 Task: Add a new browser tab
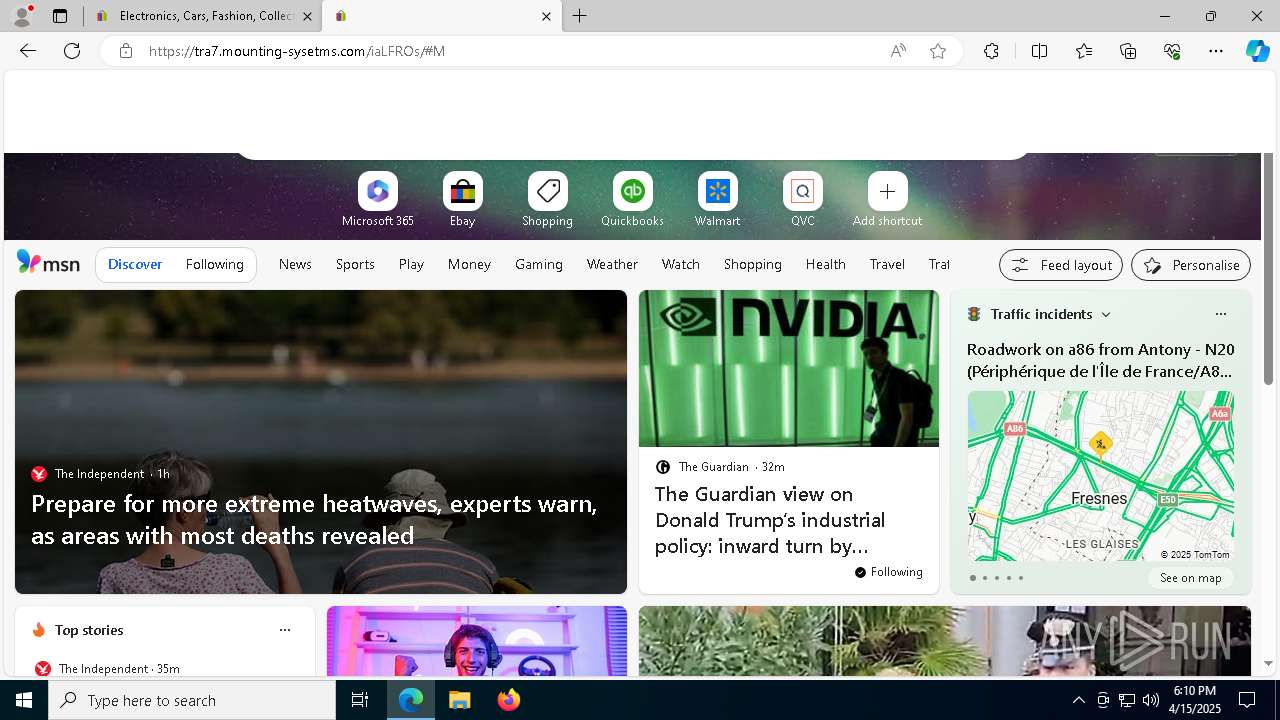pyautogui.click(x=580, y=16)
